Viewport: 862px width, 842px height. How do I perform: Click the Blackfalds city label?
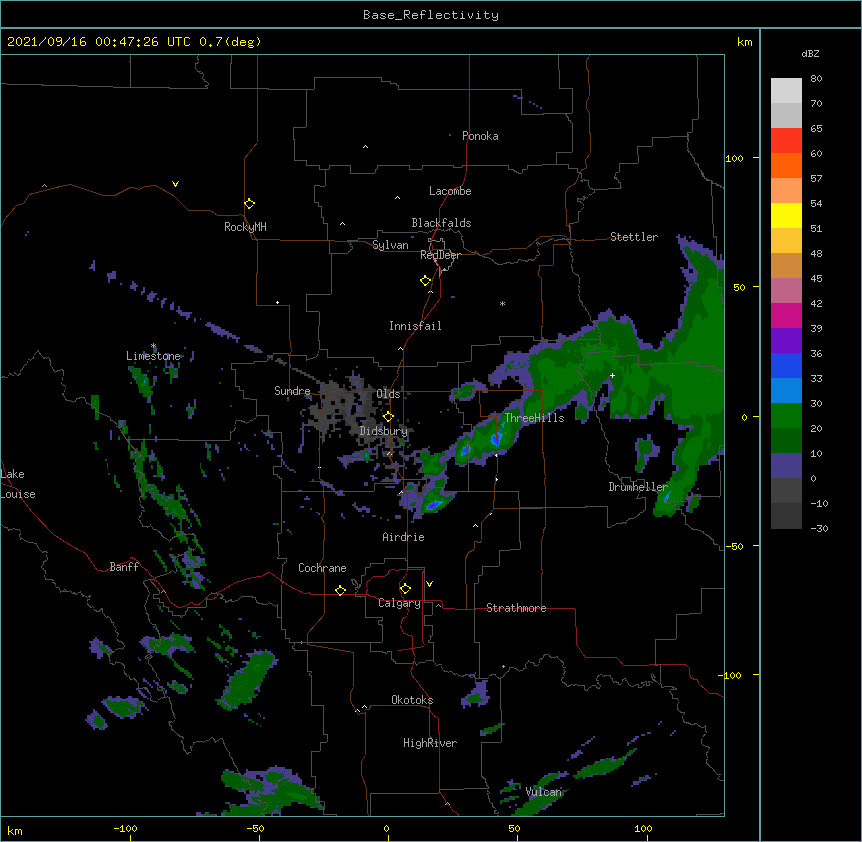click(441, 223)
